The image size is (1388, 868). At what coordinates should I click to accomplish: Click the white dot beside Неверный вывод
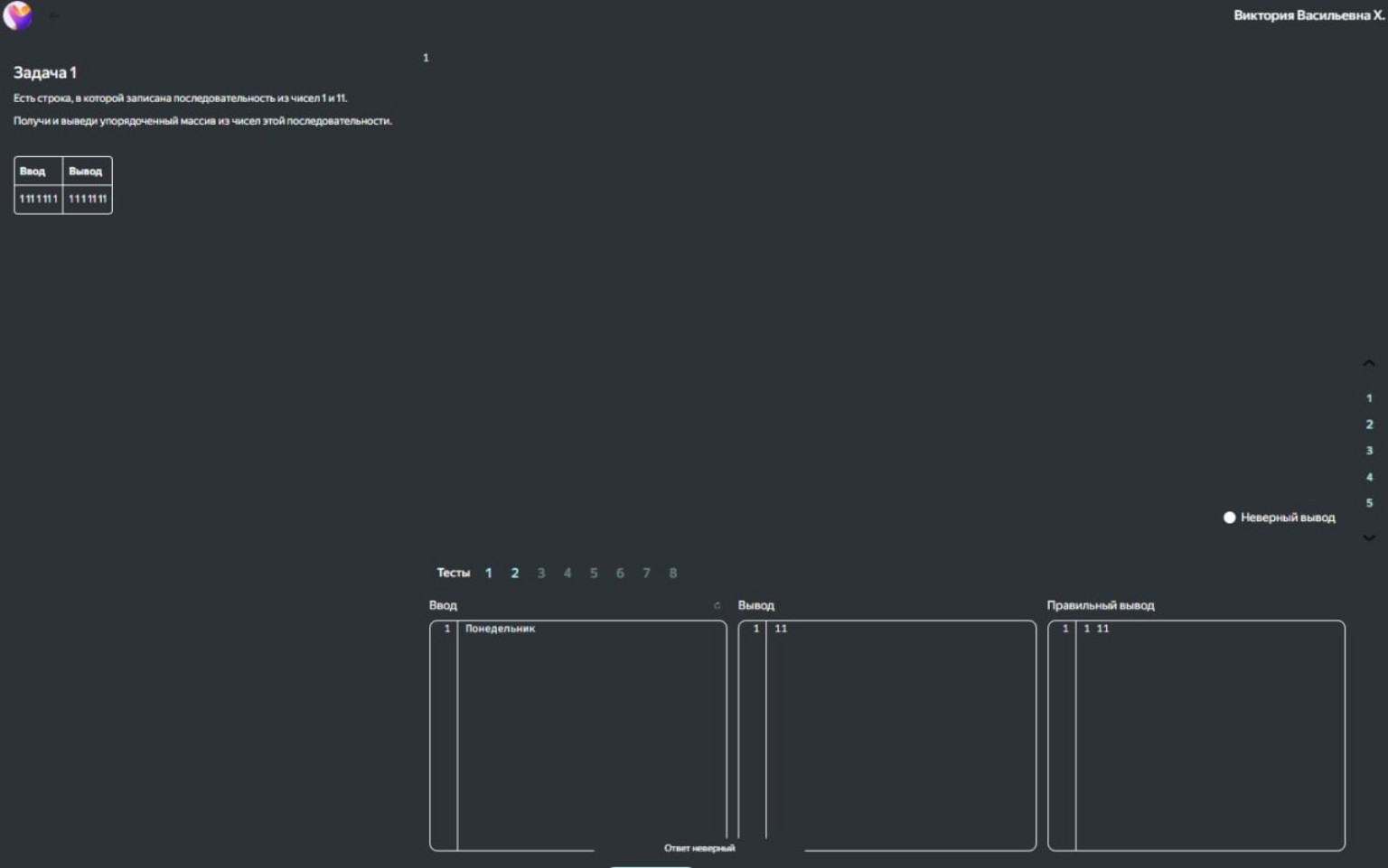pyautogui.click(x=1229, y=518)
